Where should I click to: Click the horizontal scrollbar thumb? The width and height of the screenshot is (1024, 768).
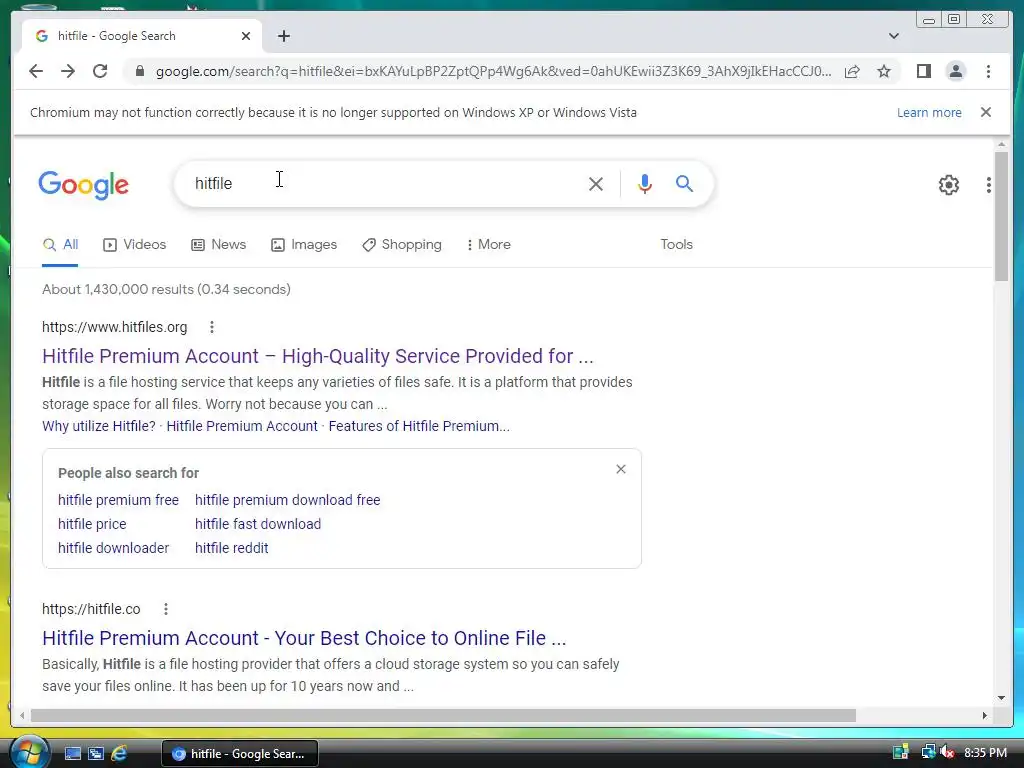(x=443, y=716)
